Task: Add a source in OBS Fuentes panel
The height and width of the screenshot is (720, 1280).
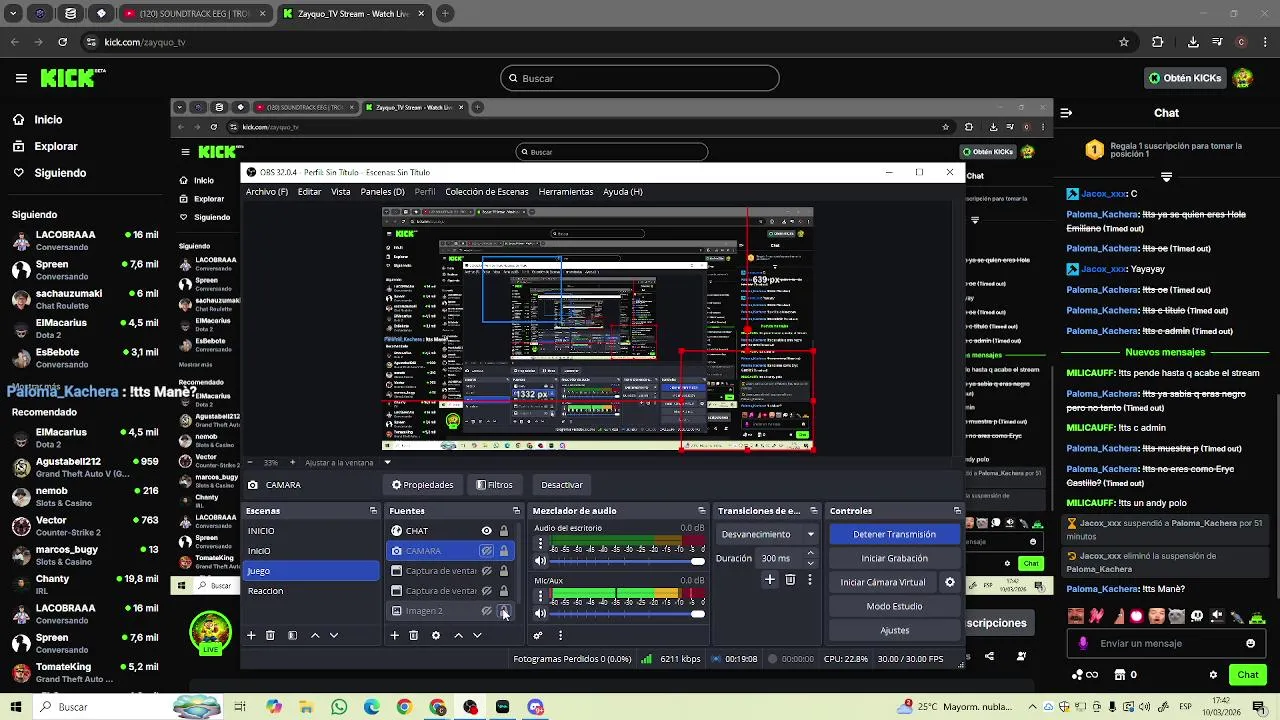Action: point(394,635)
